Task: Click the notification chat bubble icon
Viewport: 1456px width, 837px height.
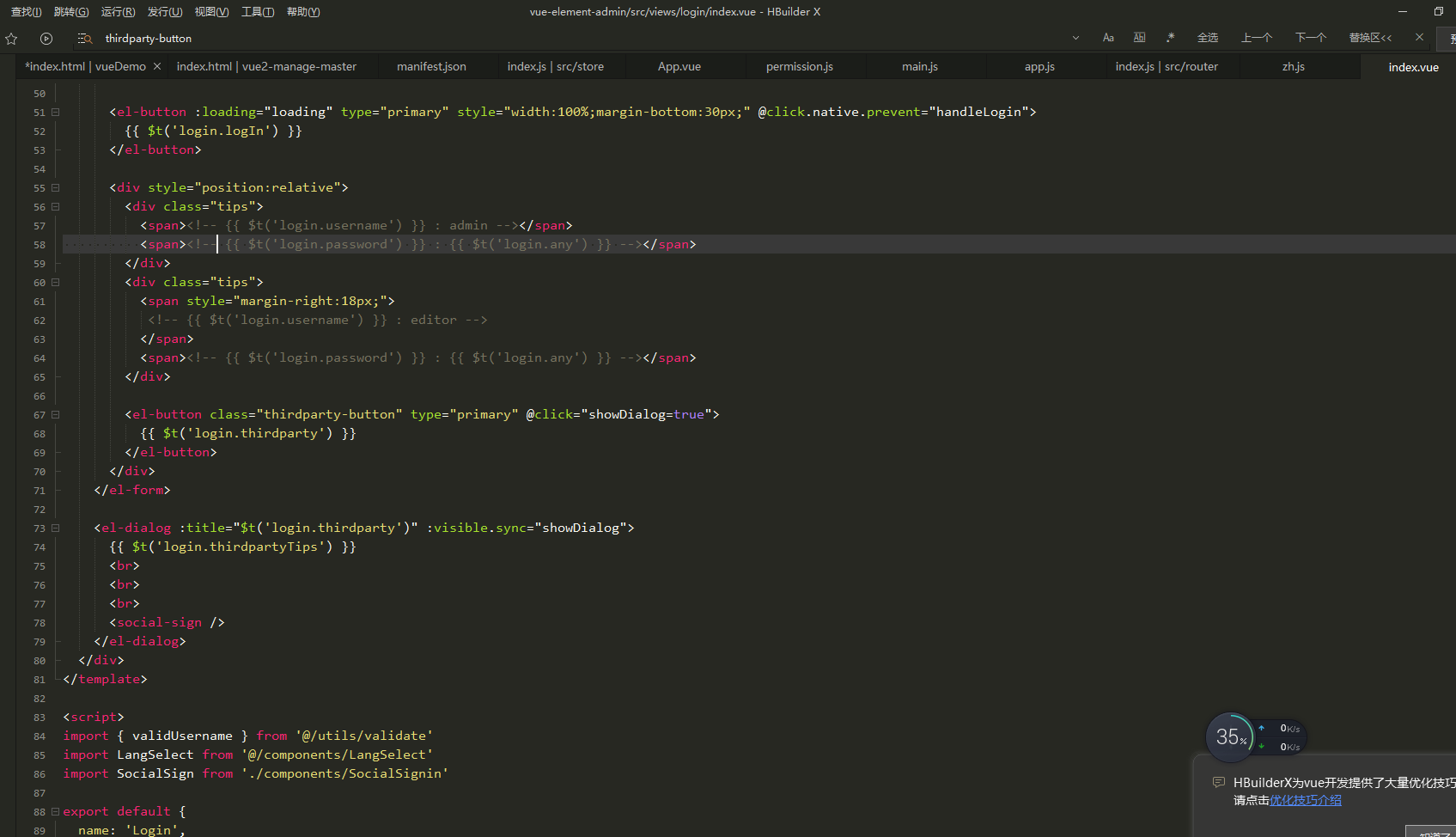Action: [1218, 782]
